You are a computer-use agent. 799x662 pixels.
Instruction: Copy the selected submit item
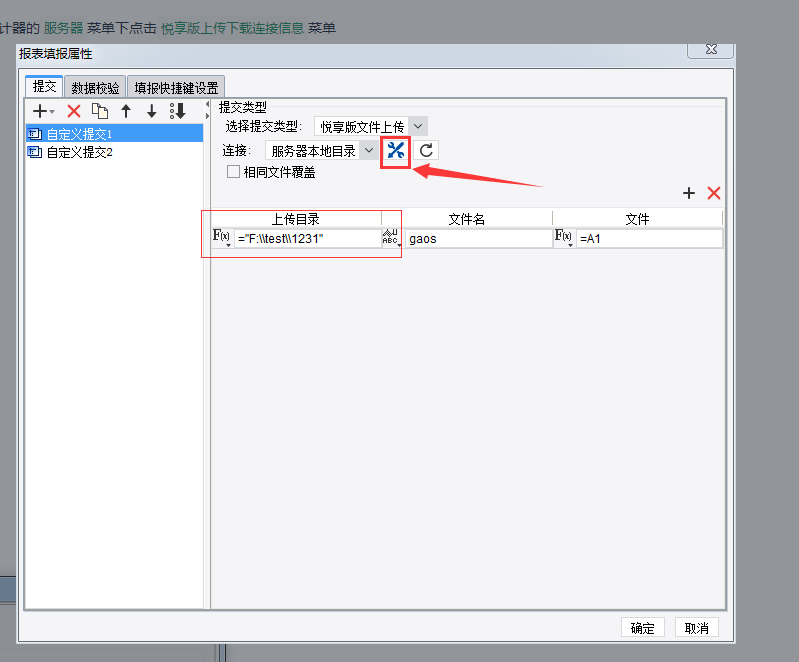point(99,111)
